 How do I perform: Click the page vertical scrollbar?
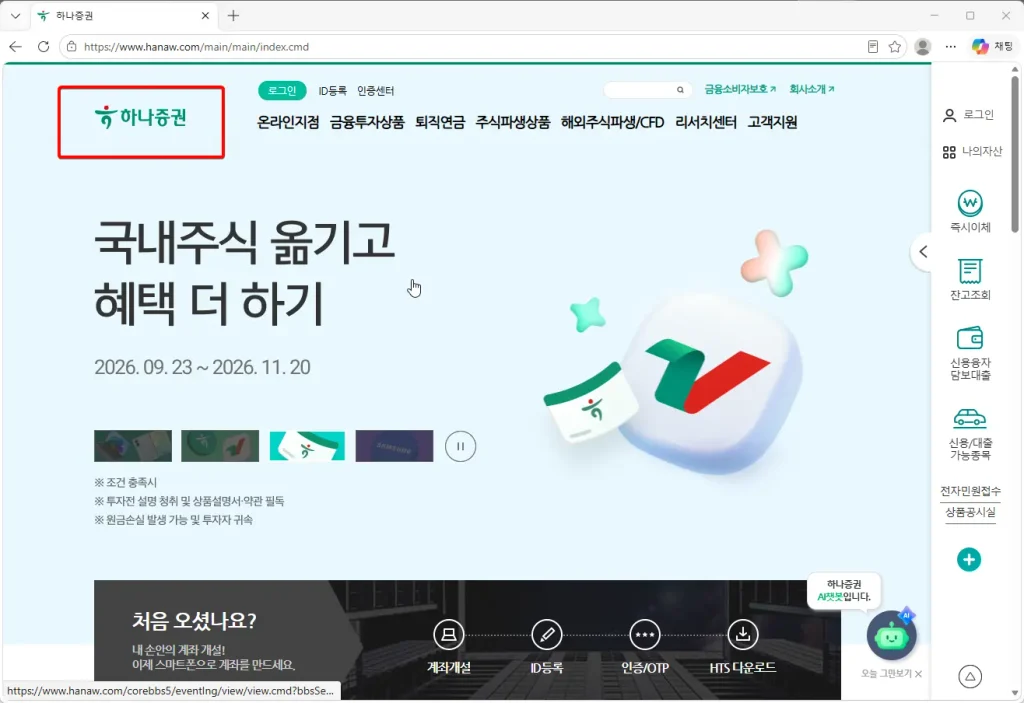(x=1015, y=155)
